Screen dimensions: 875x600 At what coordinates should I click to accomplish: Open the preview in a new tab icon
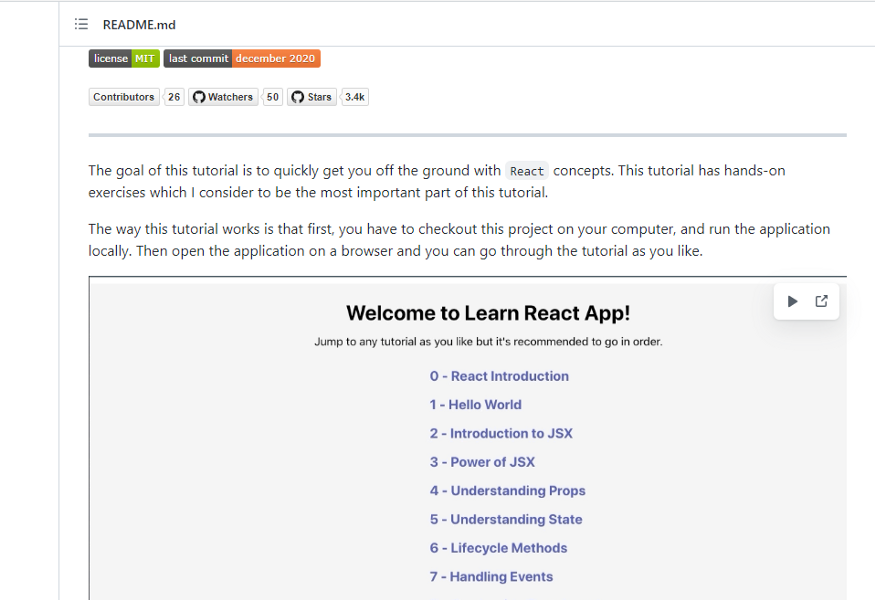[x=822, y=301]
